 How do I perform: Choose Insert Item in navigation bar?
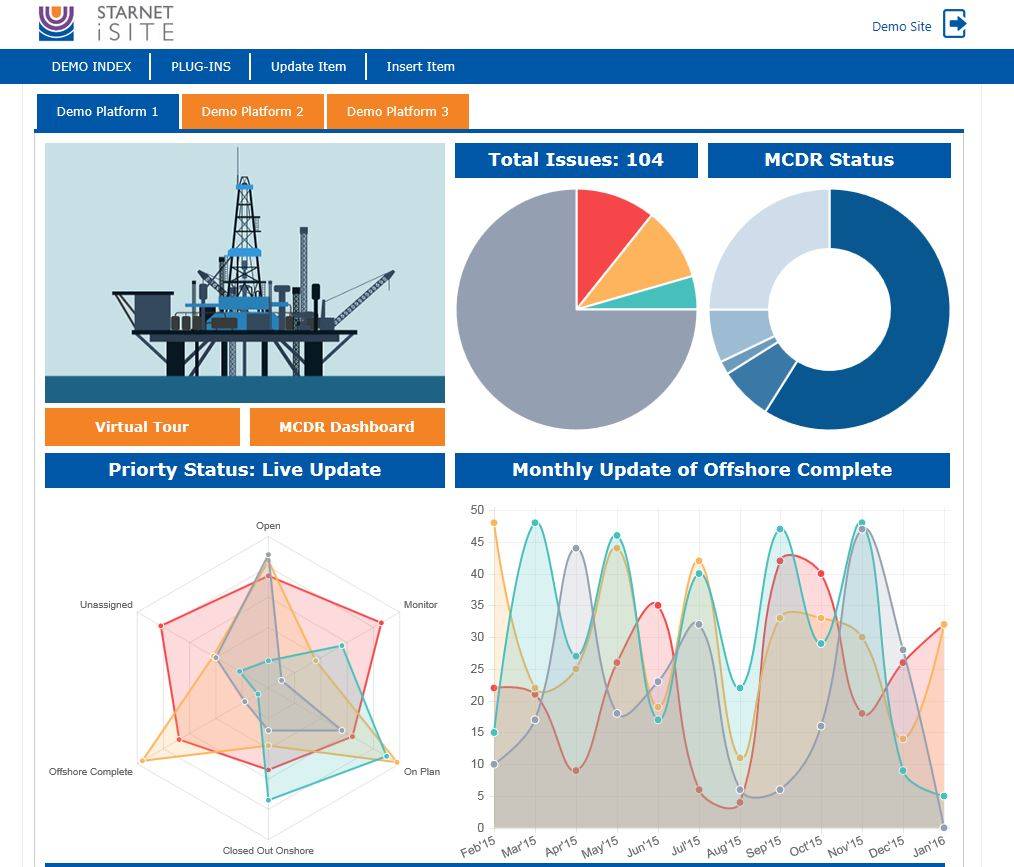point(420,67)
